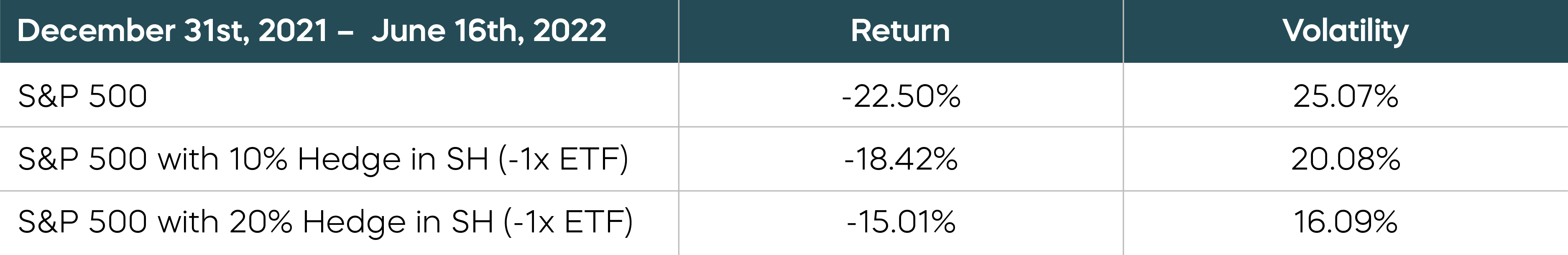The width and height of the screenshot is (1568, 255).
Task: Click the Return column header
Action: point(900,31)
